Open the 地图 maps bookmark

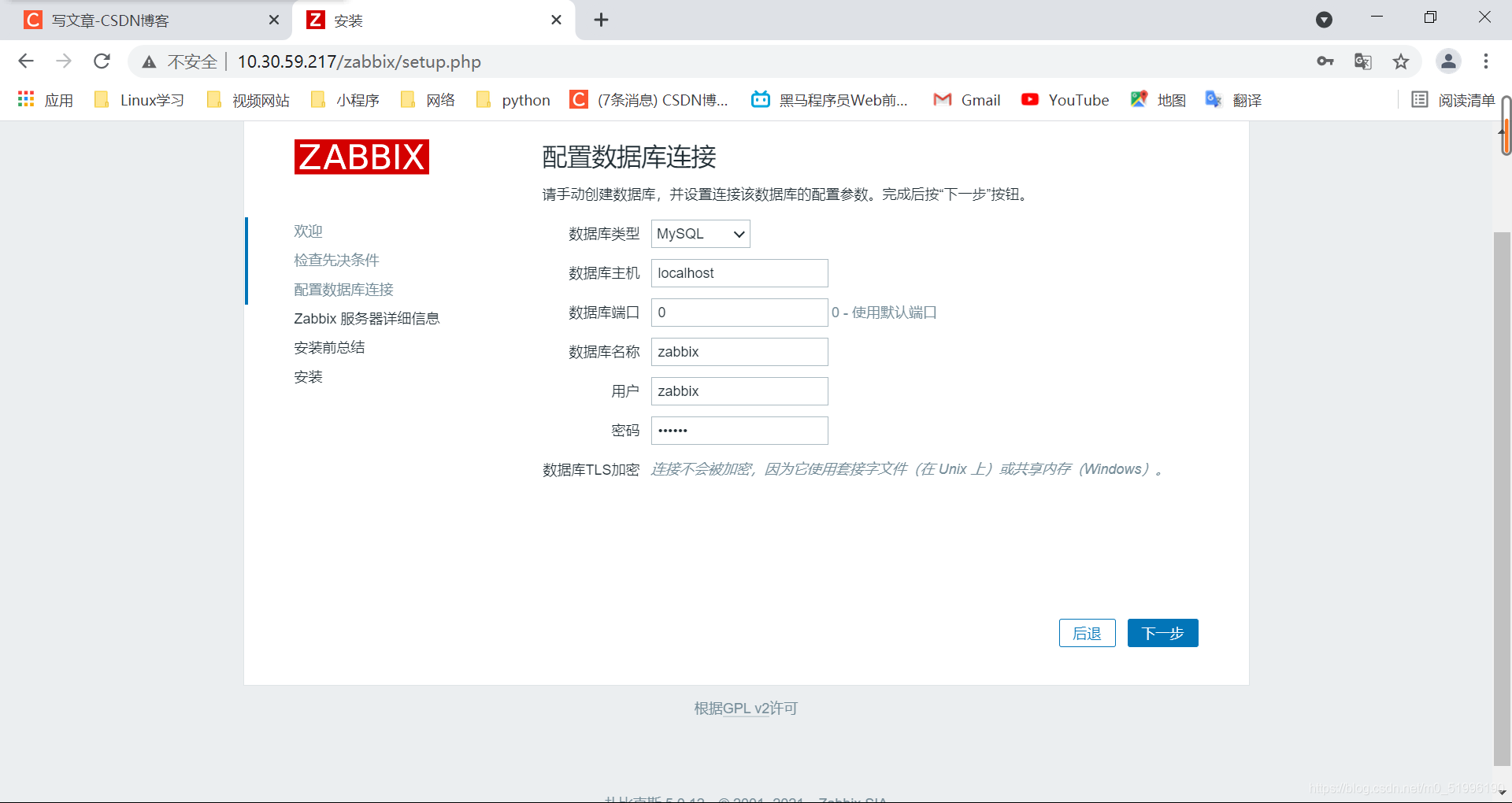pyautogui.click(x=1158, y=100)
